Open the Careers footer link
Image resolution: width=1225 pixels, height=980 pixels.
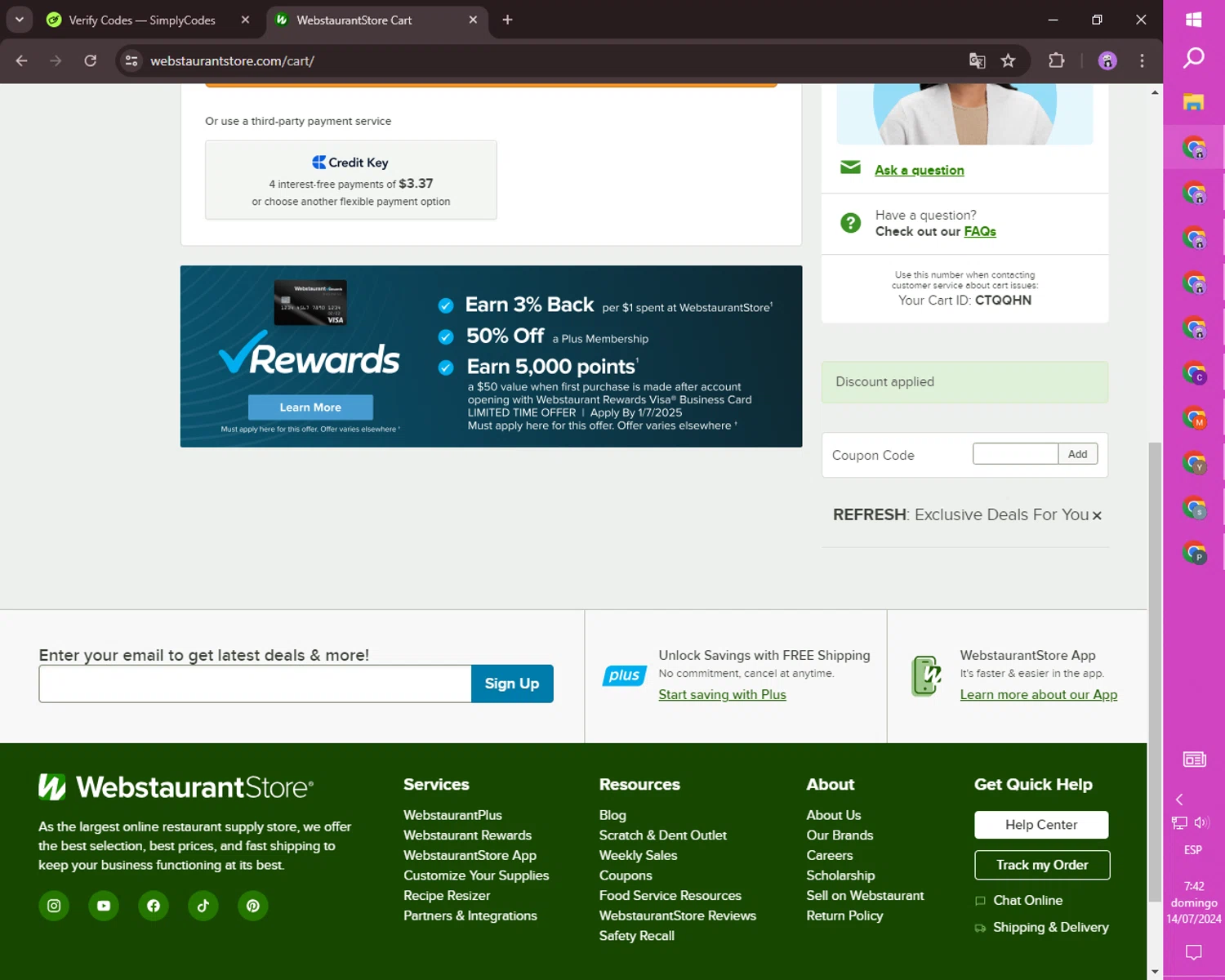coord(830,855)
